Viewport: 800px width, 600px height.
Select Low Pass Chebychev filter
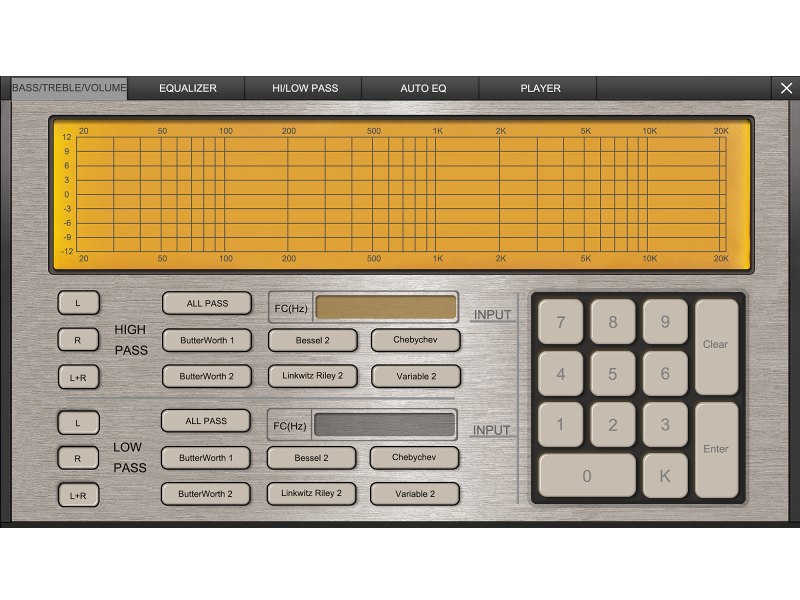pos(414,458)
